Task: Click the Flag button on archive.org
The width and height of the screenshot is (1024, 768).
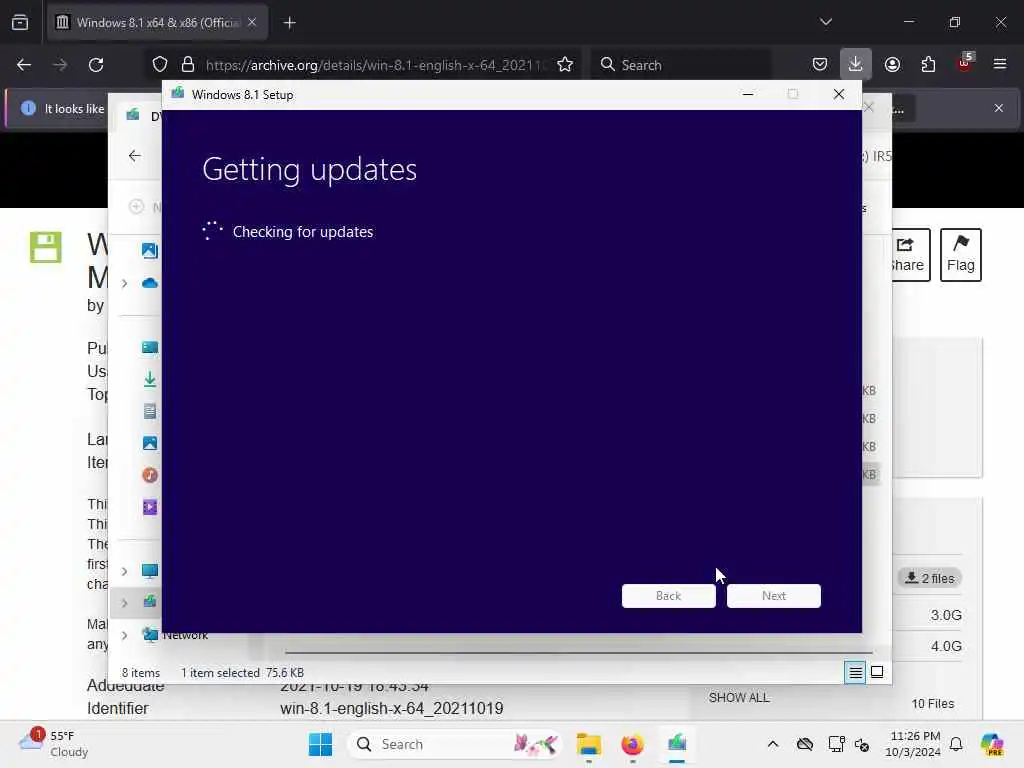Action: [961, 255]
